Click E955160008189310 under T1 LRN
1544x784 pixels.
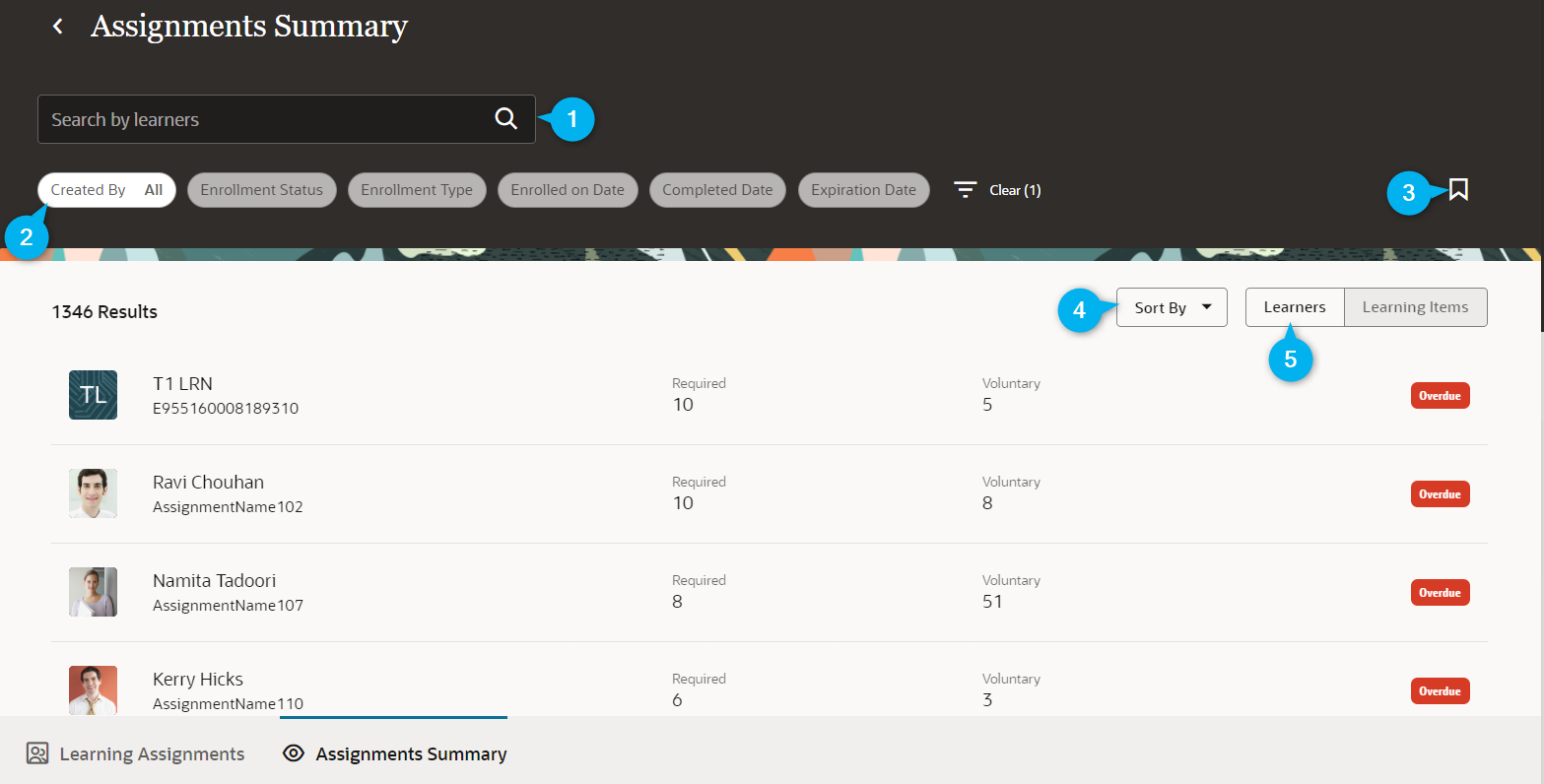226,409
